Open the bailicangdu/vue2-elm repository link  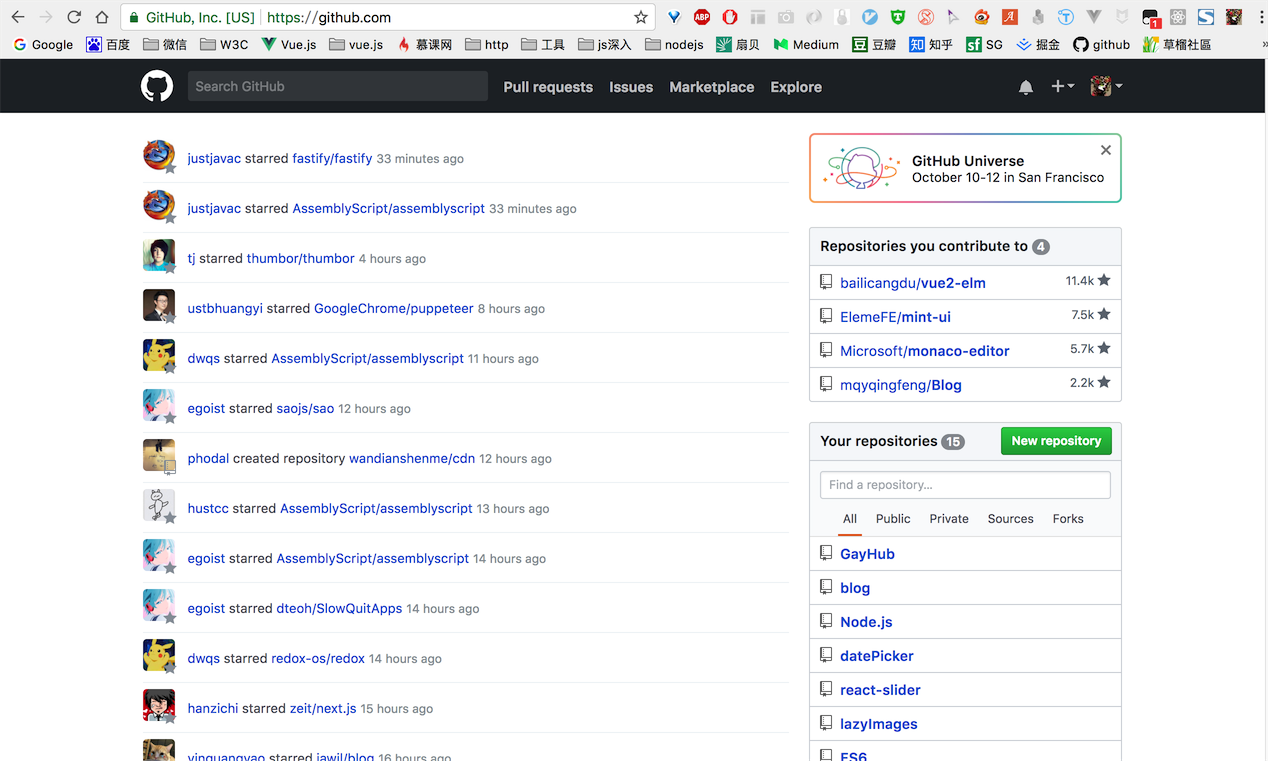(912, 282)
